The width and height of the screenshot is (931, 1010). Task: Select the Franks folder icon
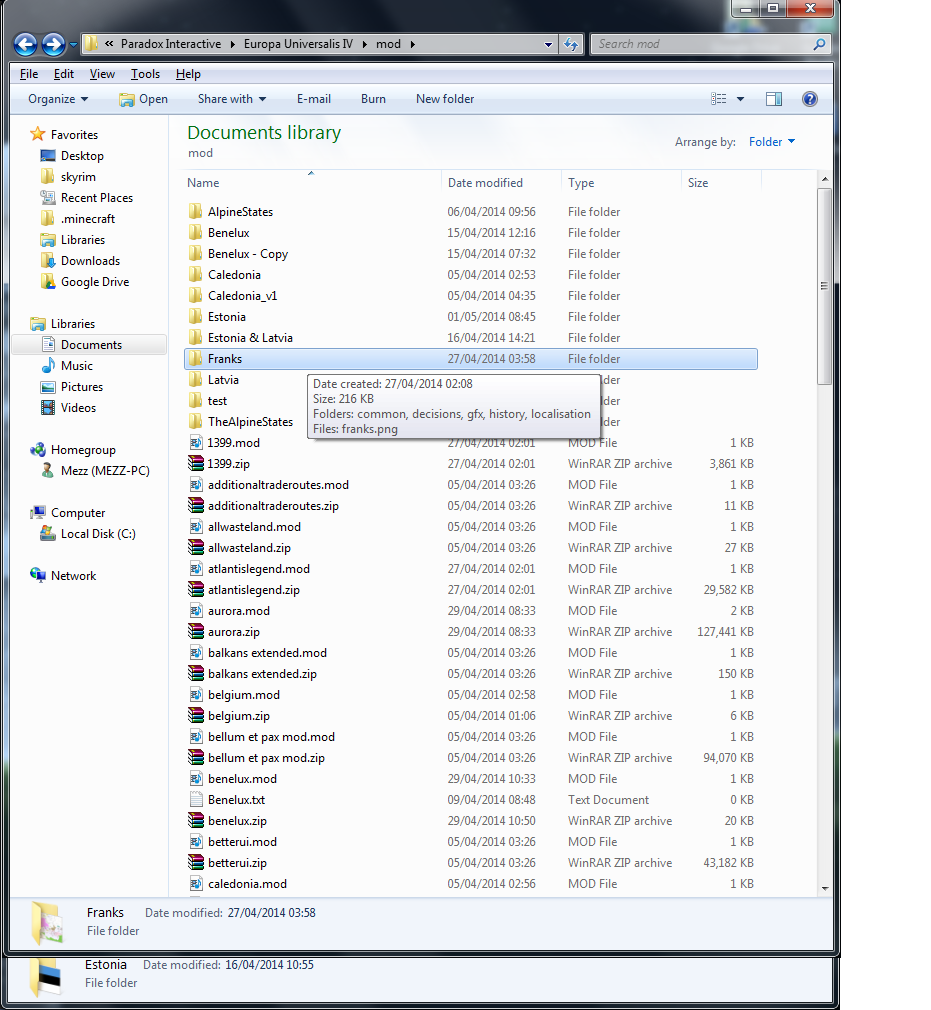click(x=195, y=359)
